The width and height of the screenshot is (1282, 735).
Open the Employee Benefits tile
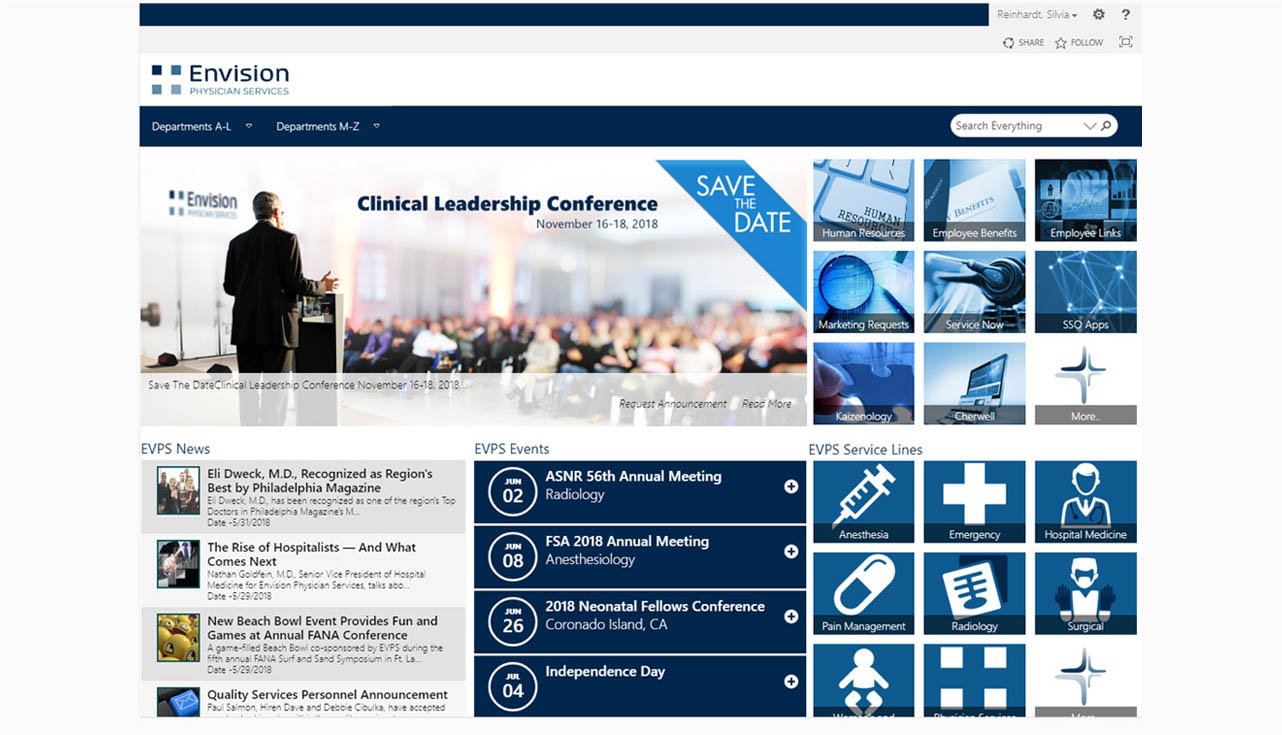pos(974,200)
